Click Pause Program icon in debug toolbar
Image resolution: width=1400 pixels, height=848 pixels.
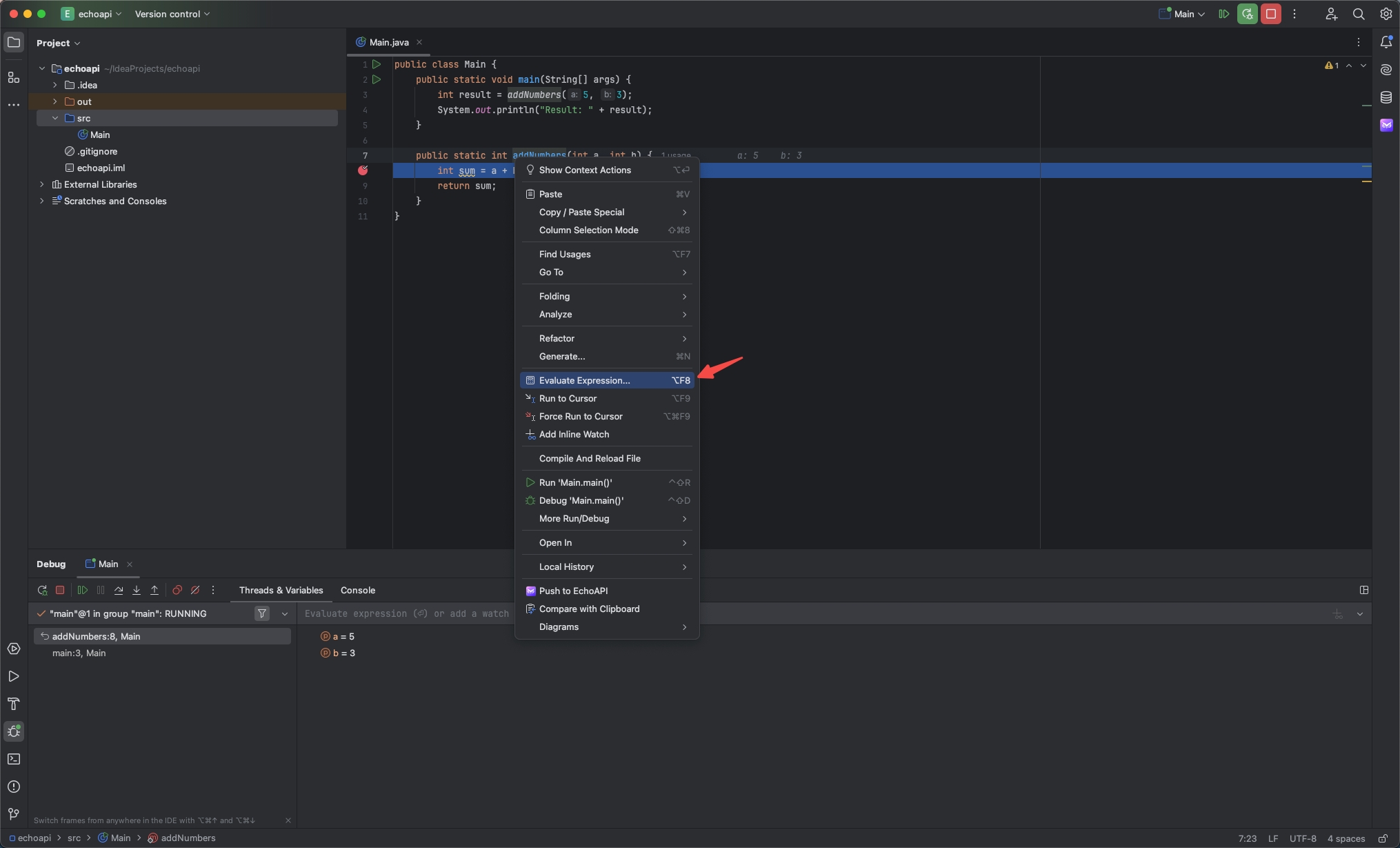click(x=101, y=591)
